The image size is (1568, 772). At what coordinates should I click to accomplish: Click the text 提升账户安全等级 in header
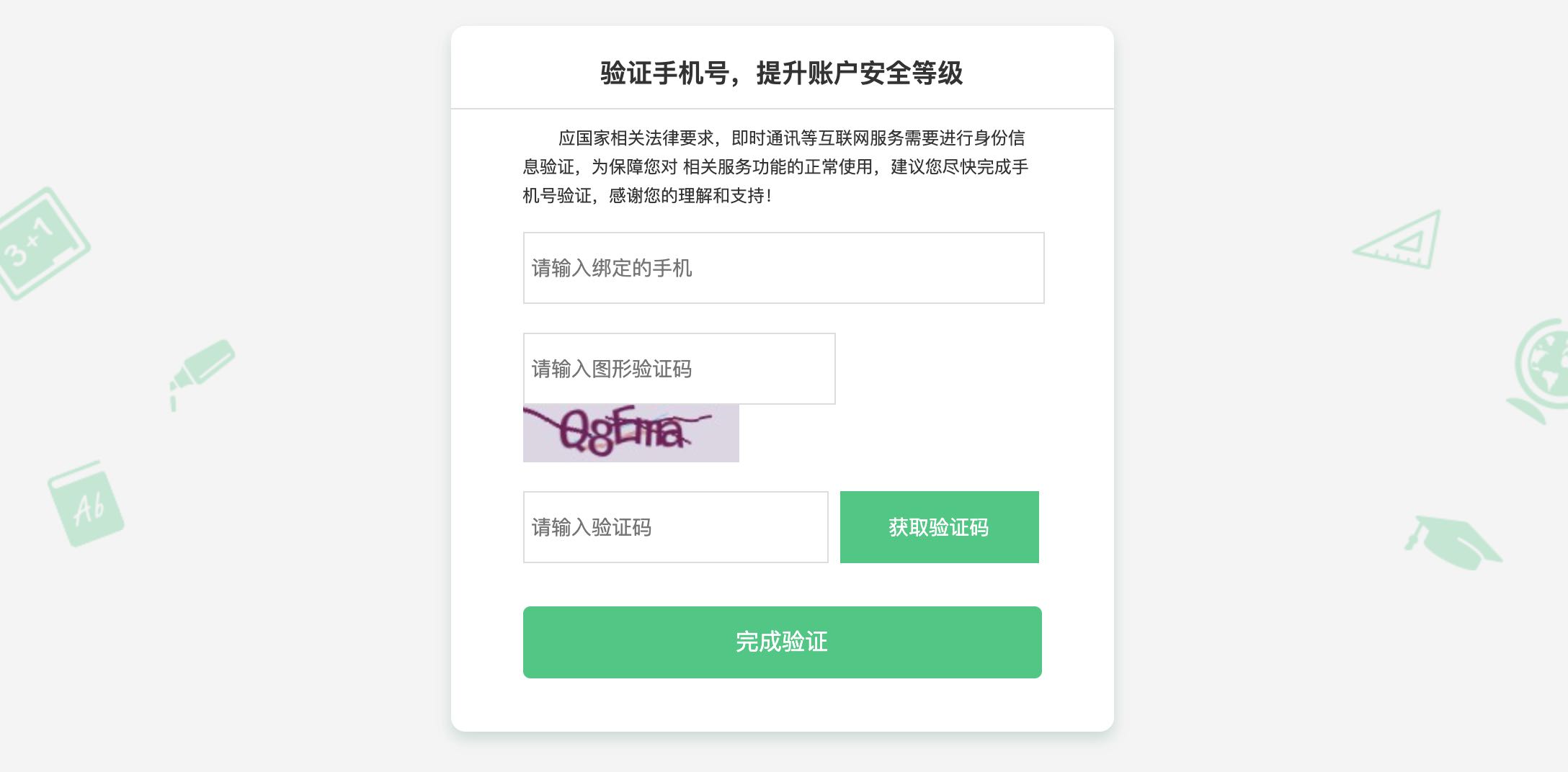(859, 73)
